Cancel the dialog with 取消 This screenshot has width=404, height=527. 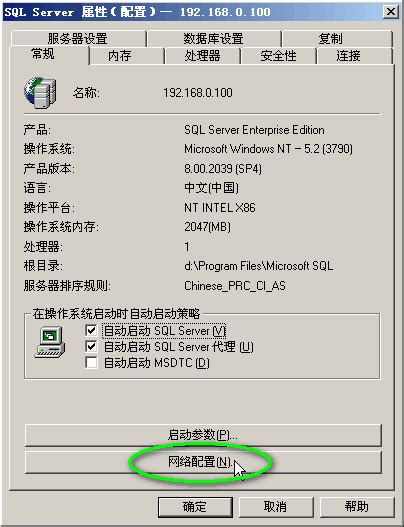click(x=276, y=507)
